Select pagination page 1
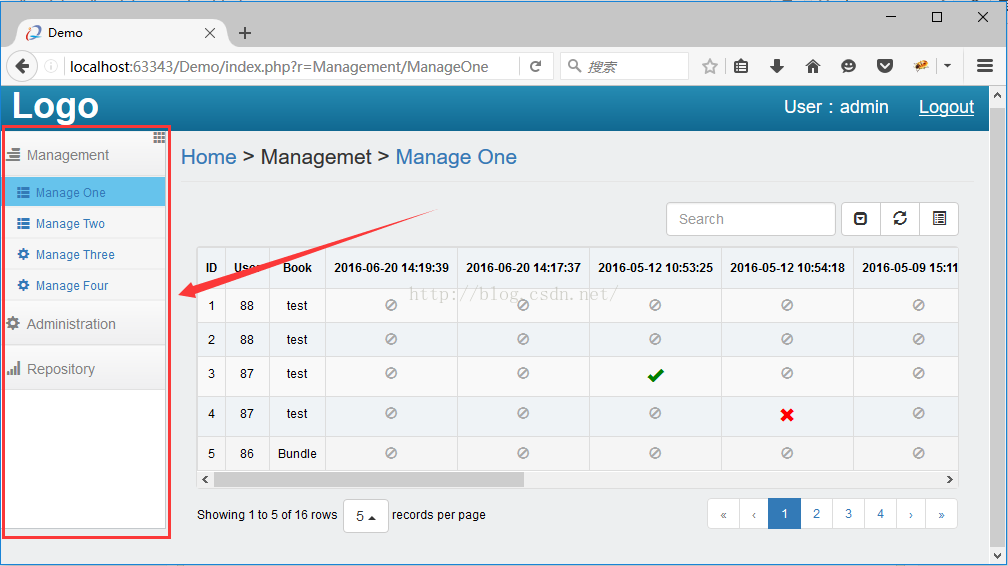1008x566 pixels. [784, 514]
